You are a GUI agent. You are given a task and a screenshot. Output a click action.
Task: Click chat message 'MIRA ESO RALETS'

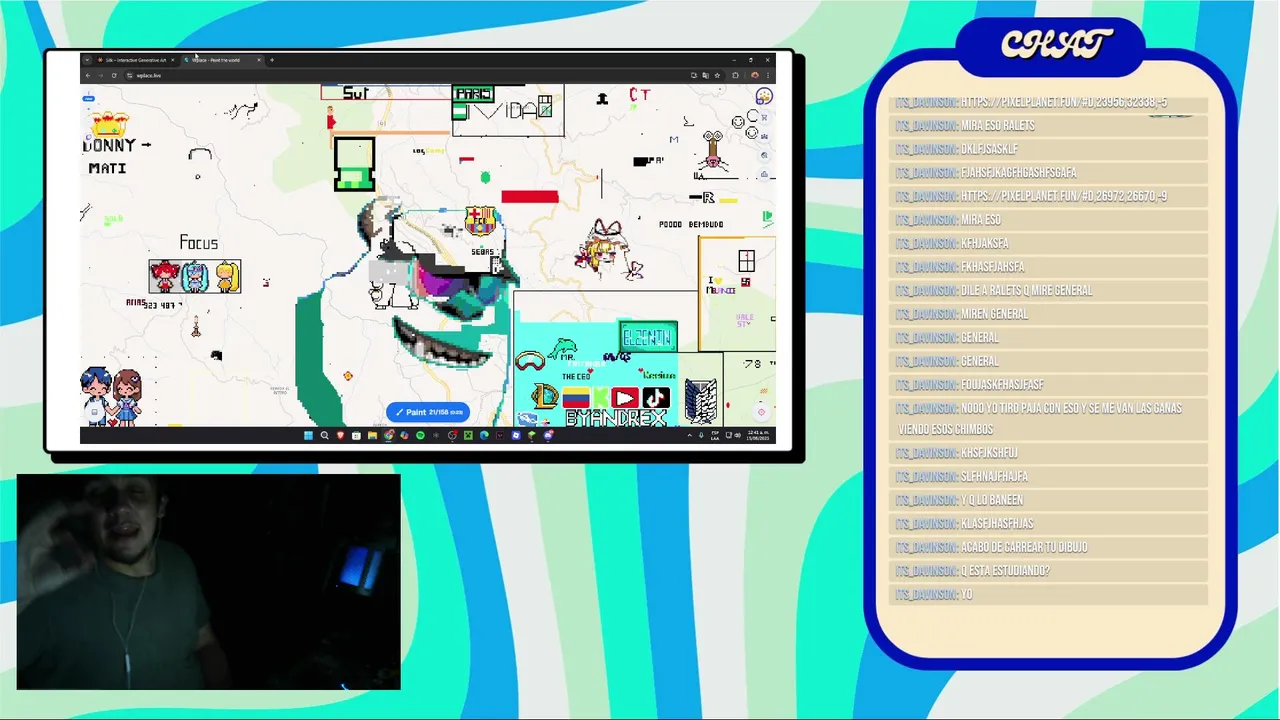[998, 126]
